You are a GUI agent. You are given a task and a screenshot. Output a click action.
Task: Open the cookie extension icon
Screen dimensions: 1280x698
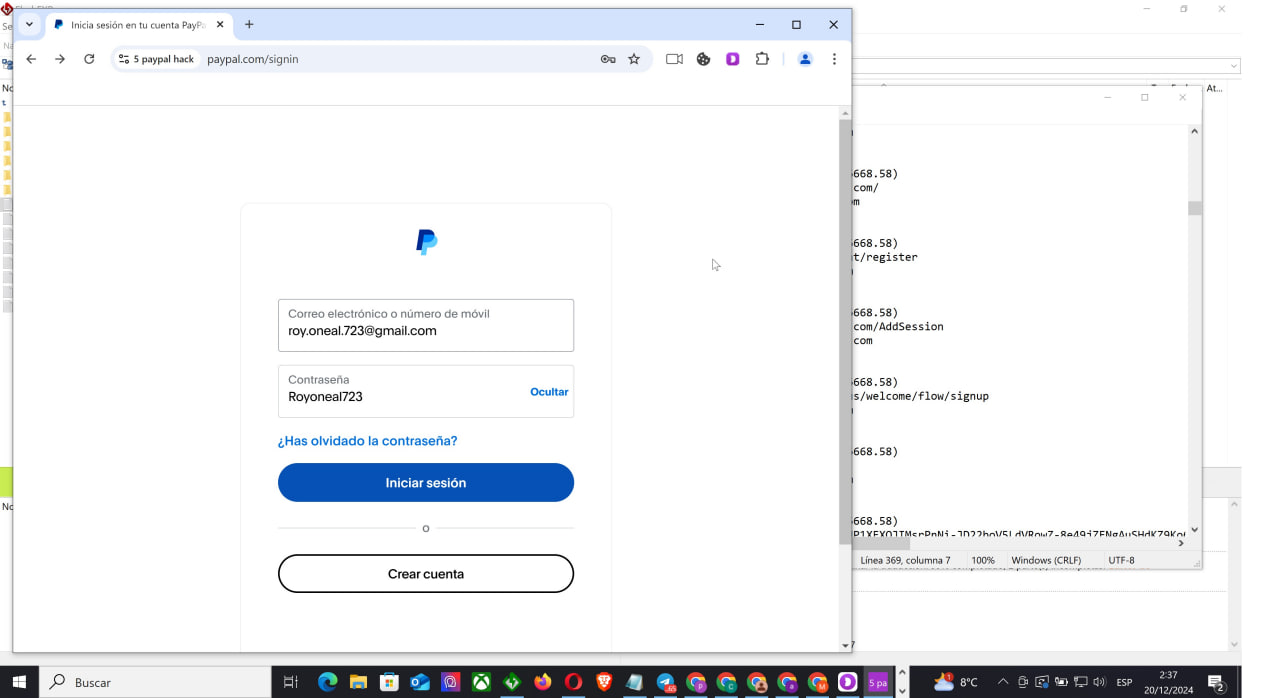(704, 59)
